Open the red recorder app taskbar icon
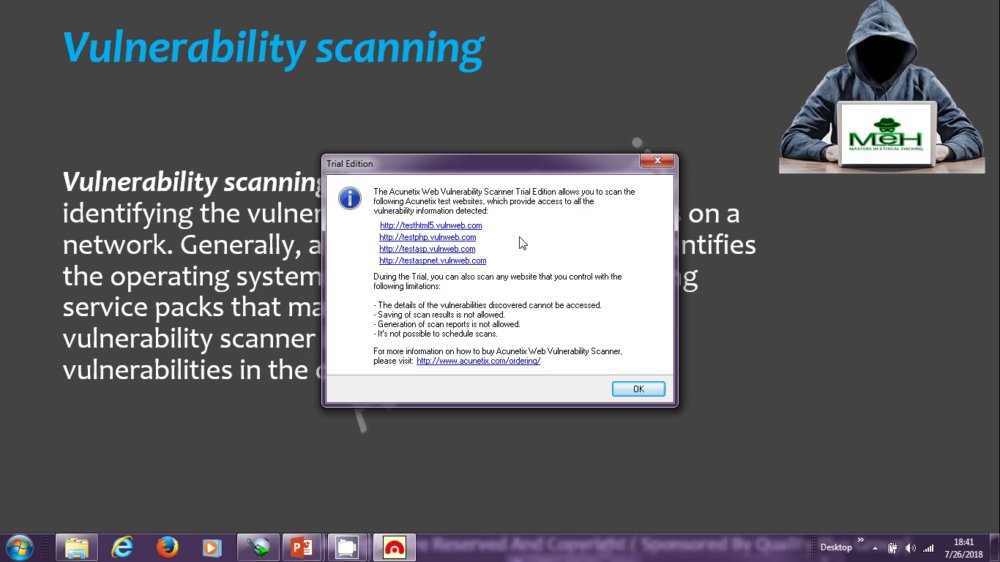Screen dimensions: 1000x562 coord(394,547)
